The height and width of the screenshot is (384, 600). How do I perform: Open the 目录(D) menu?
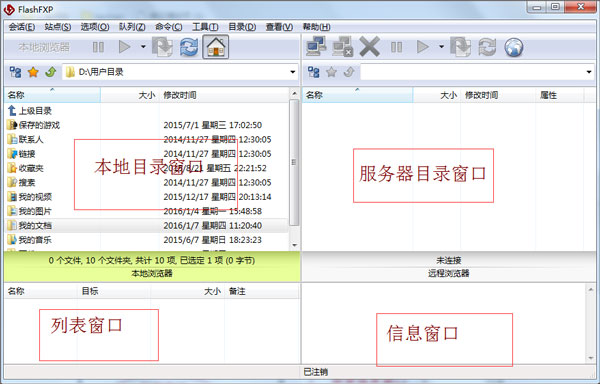(242, 27)
